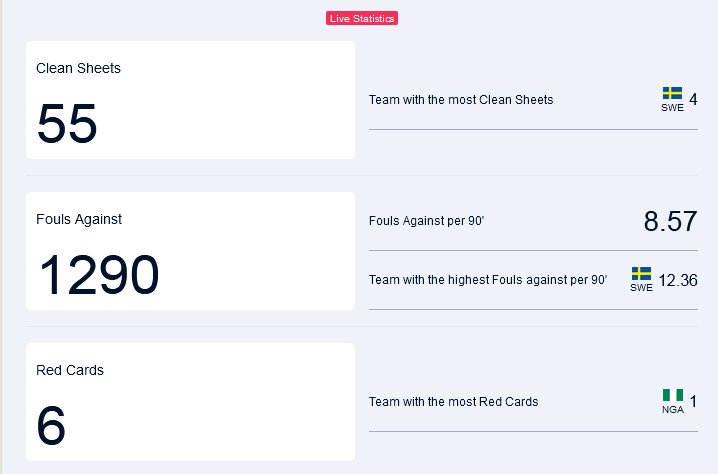Click the 12.36 fouls value for Sweden
Viewport: 718px width, 474px height.
tap(678, 280)
